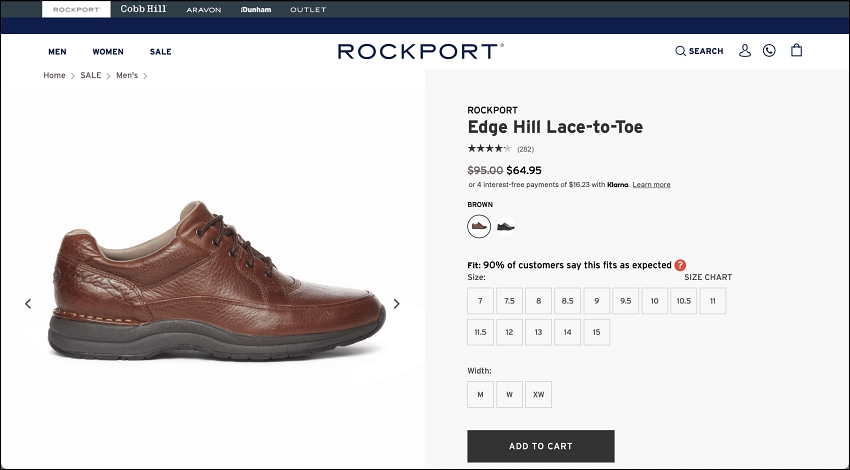This screenshot has width=850, height=470.
Task: Click the Rockport logo in header
Action: coord(421,51)
